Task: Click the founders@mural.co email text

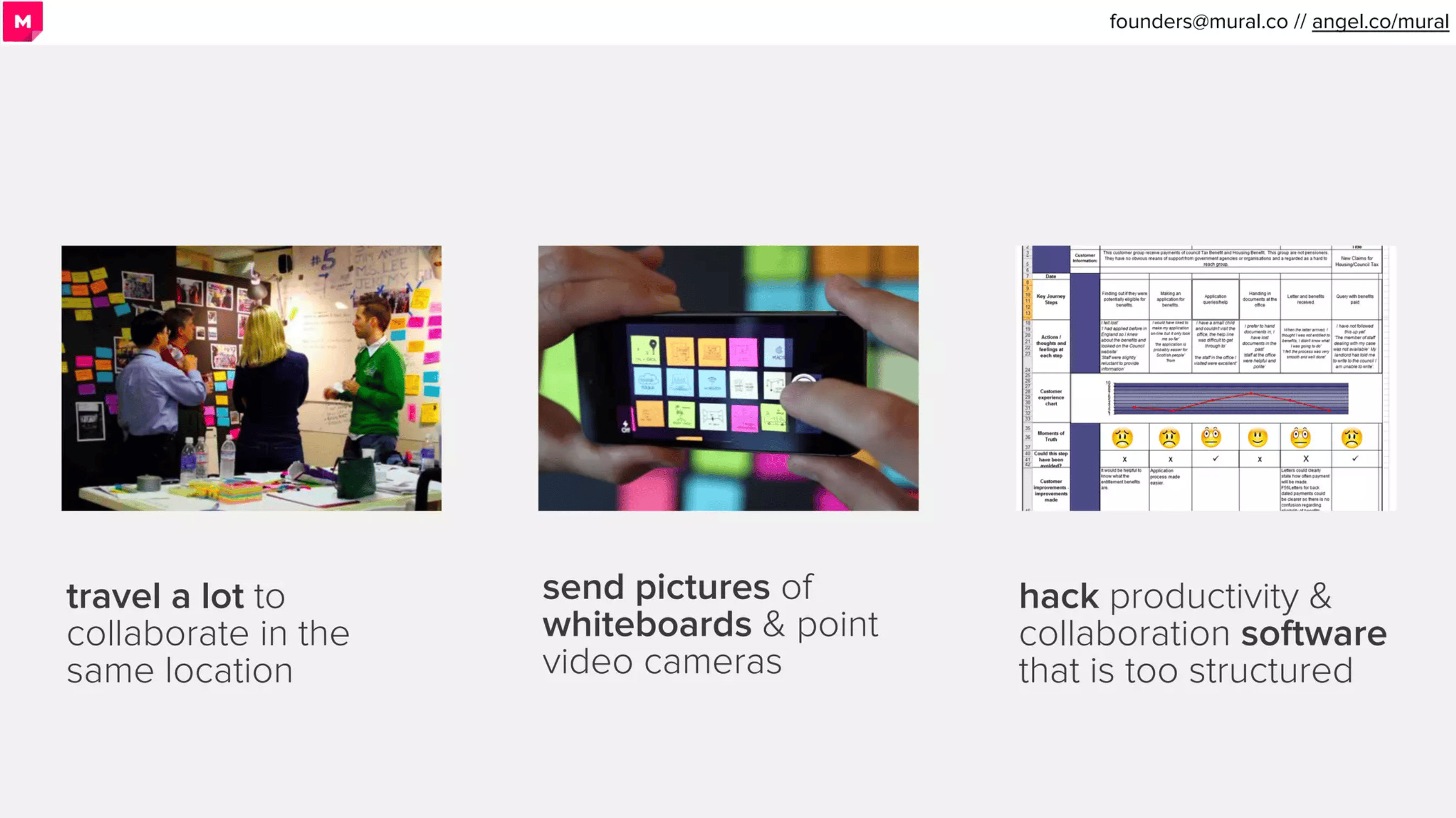Action: pyautogui.click(x=1198, y=22)
